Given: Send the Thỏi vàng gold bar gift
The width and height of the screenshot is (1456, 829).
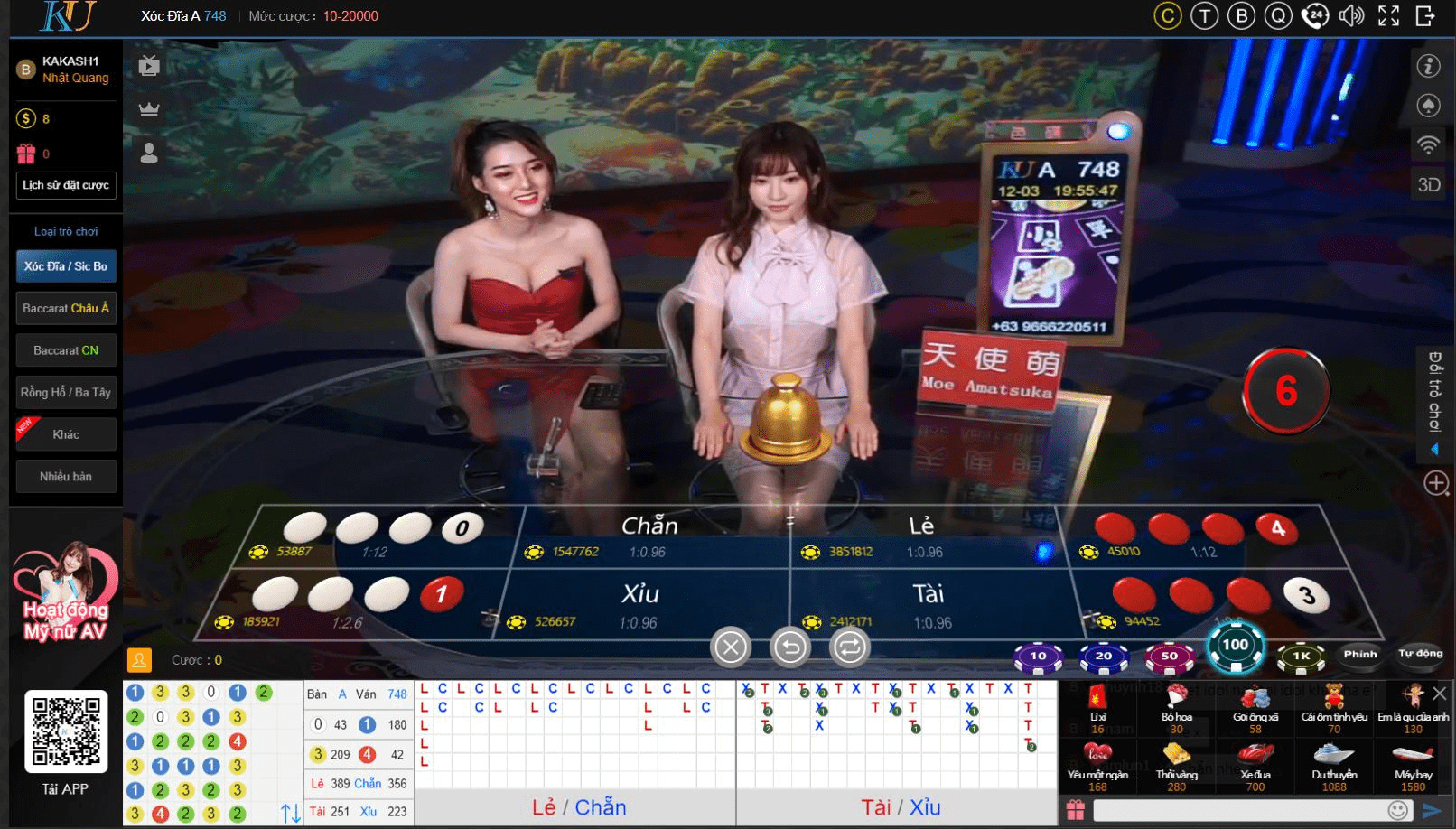Looking at the screenshot, I should pyautogui.click(x=1176, y=768).
